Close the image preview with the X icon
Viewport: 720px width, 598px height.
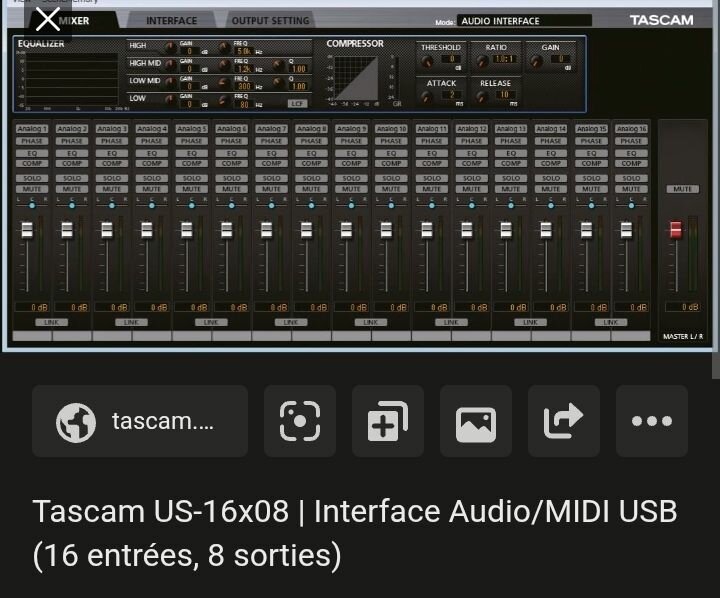(48, 20)
